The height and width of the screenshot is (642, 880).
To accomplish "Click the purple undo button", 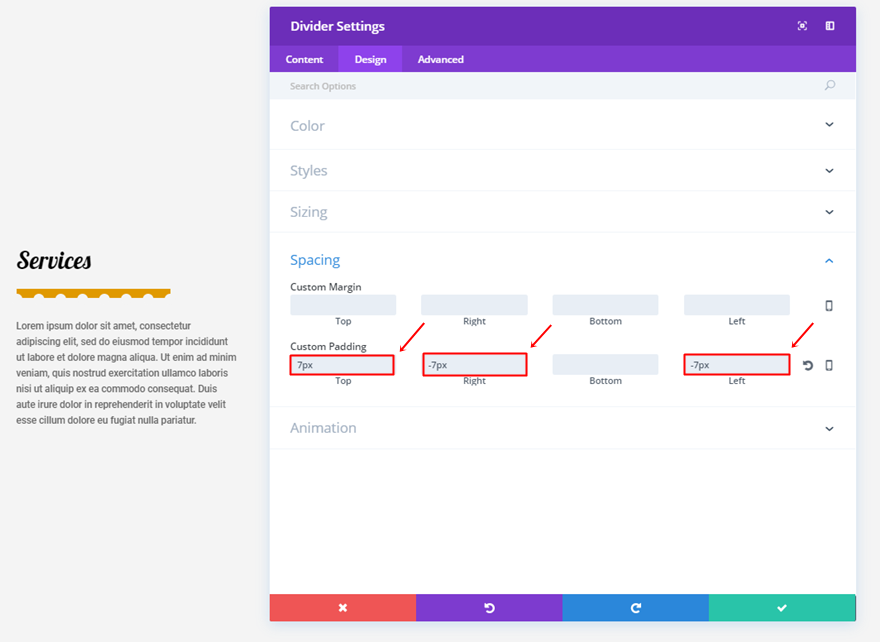I will coord(489,608).
